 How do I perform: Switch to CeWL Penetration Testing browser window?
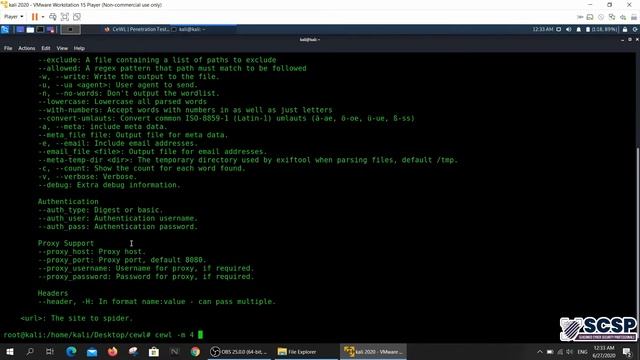pos(136,29)
